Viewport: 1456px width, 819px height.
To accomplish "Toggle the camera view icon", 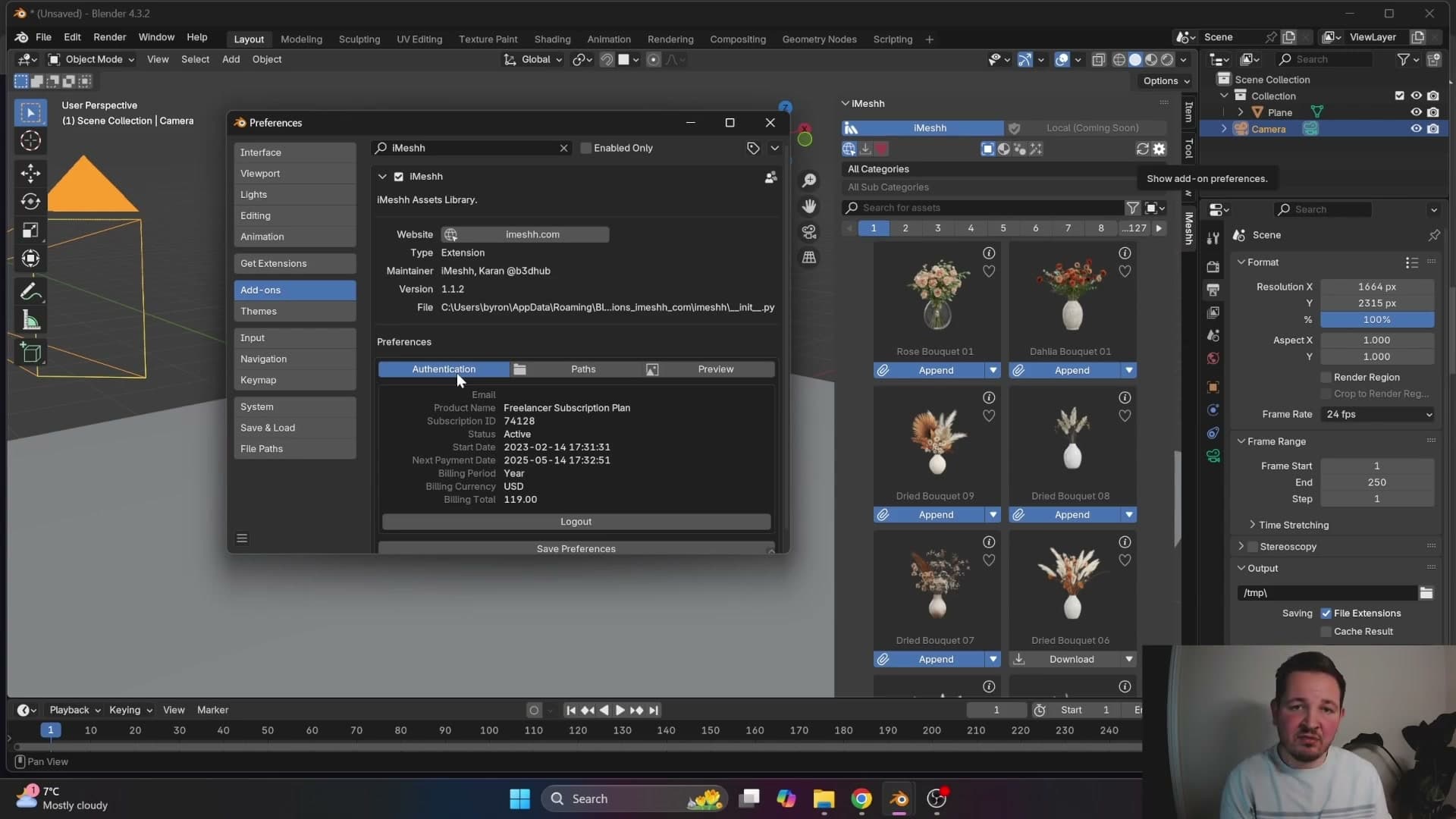I will 810,232.
